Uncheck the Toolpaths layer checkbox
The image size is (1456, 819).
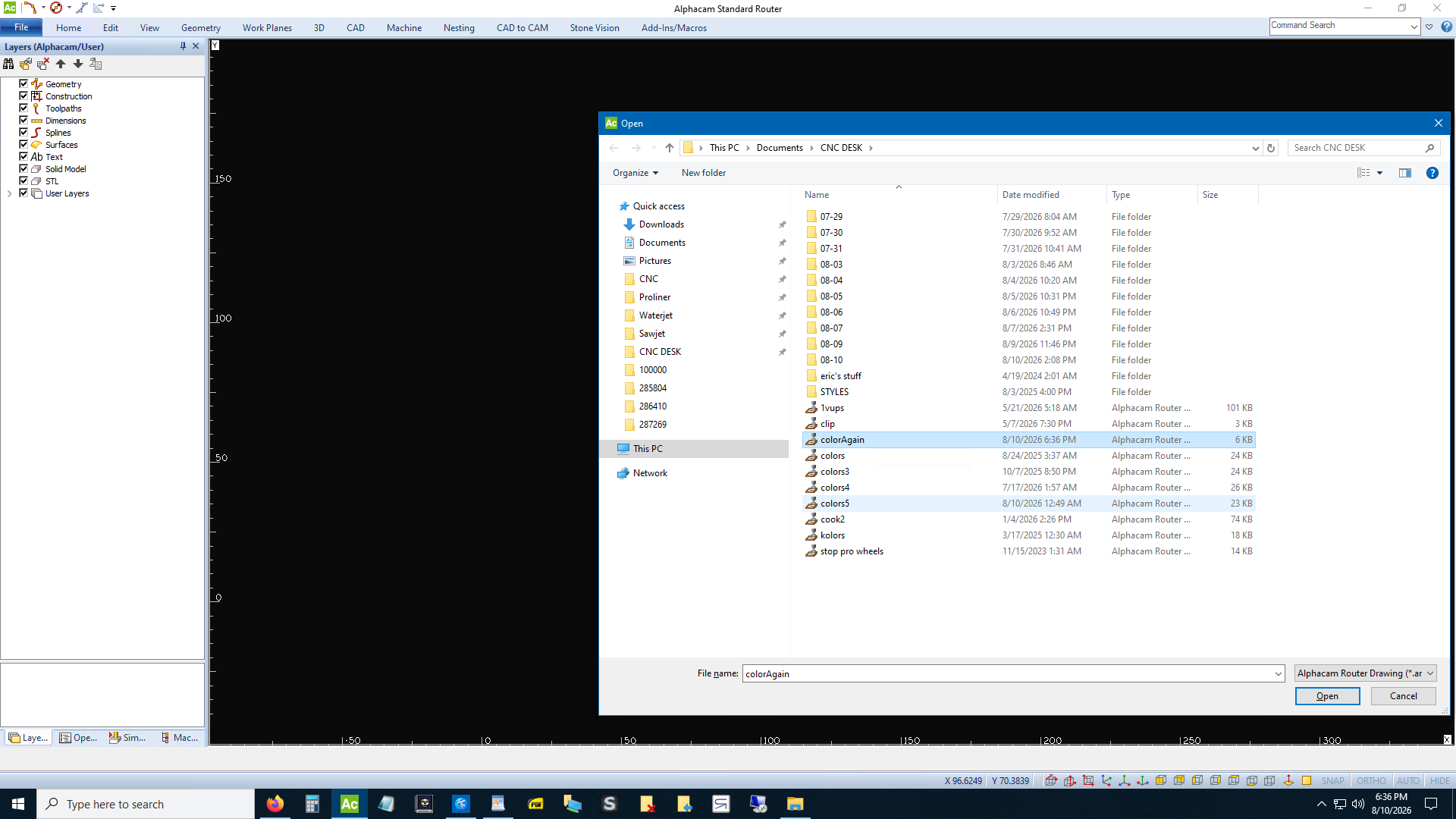(24, 108)
